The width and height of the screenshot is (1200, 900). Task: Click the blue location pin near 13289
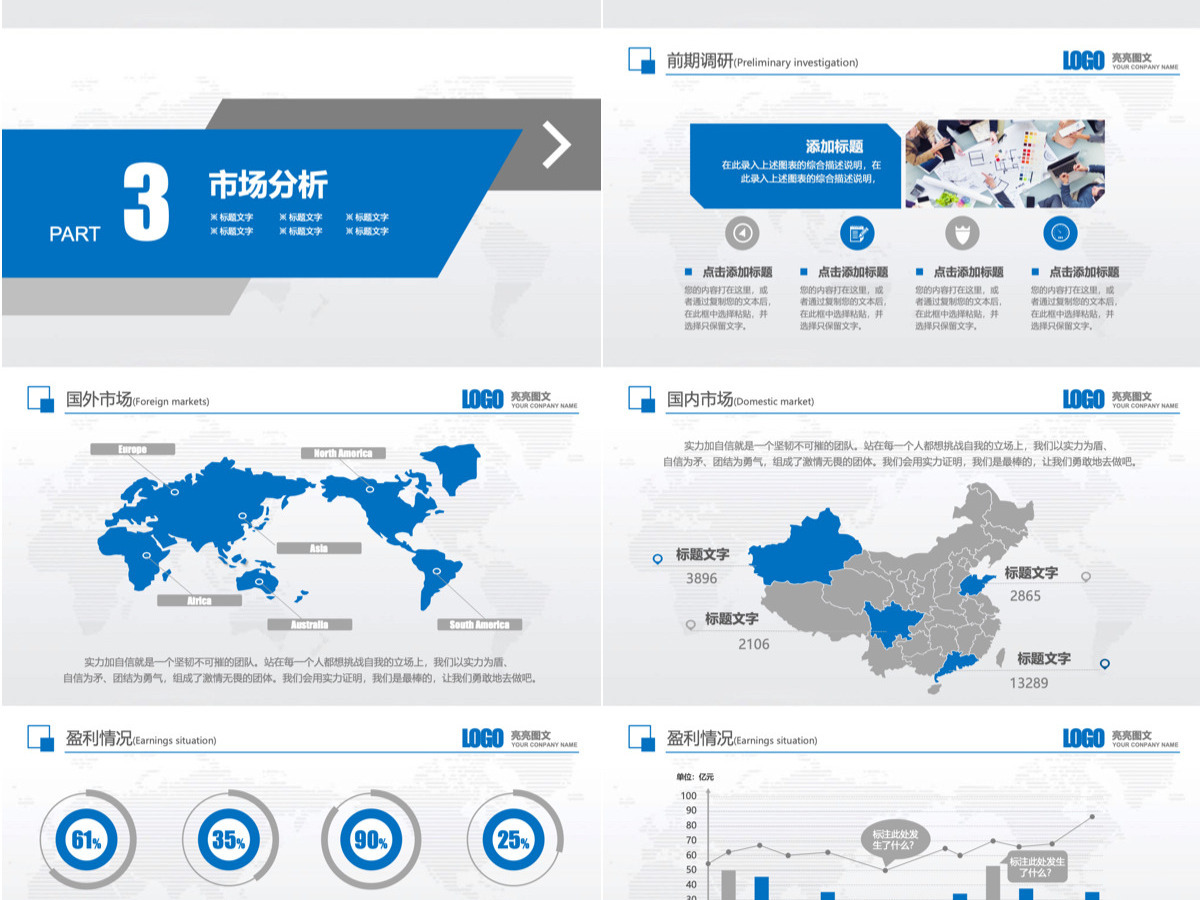click(x=1105, y=664)
